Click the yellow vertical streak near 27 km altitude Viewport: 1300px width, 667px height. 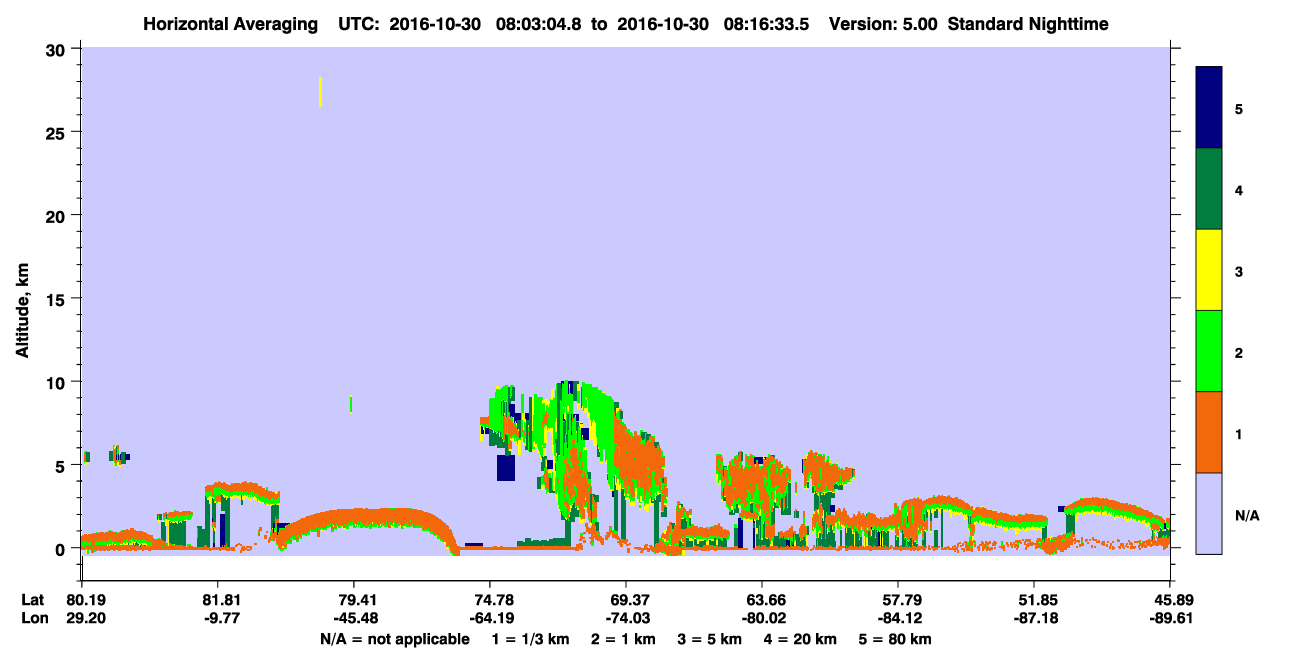tap(320, 92)
